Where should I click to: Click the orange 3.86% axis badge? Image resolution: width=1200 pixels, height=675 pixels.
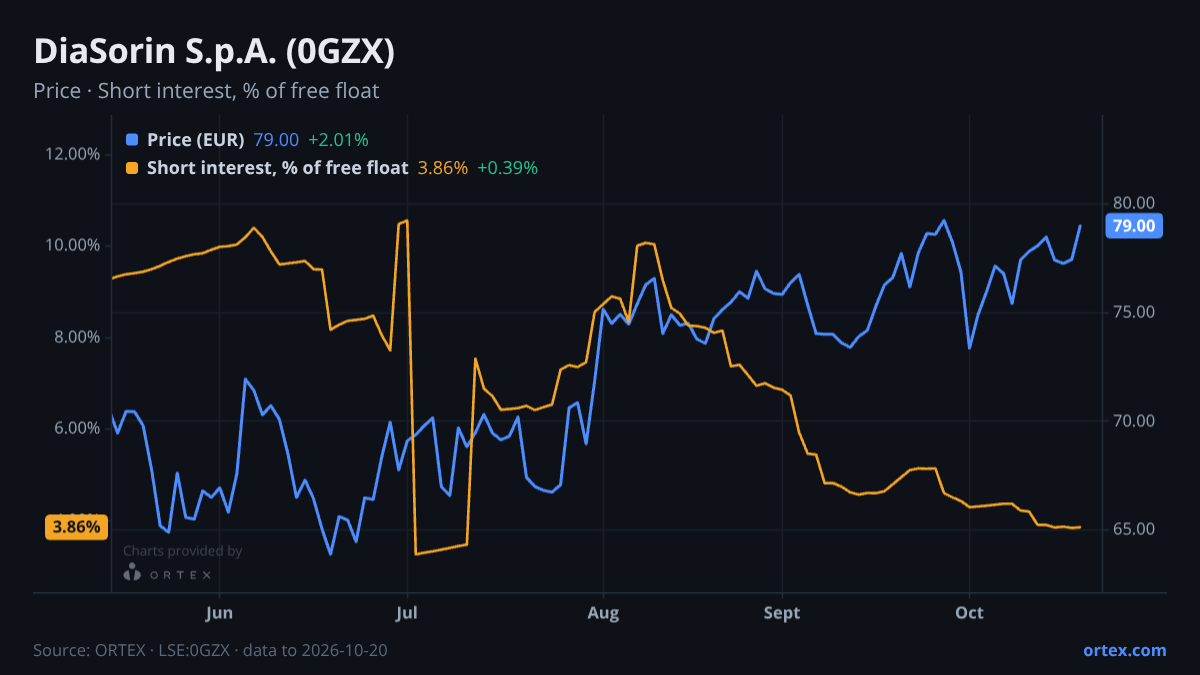pyautogui.click(x=76, y=527)
